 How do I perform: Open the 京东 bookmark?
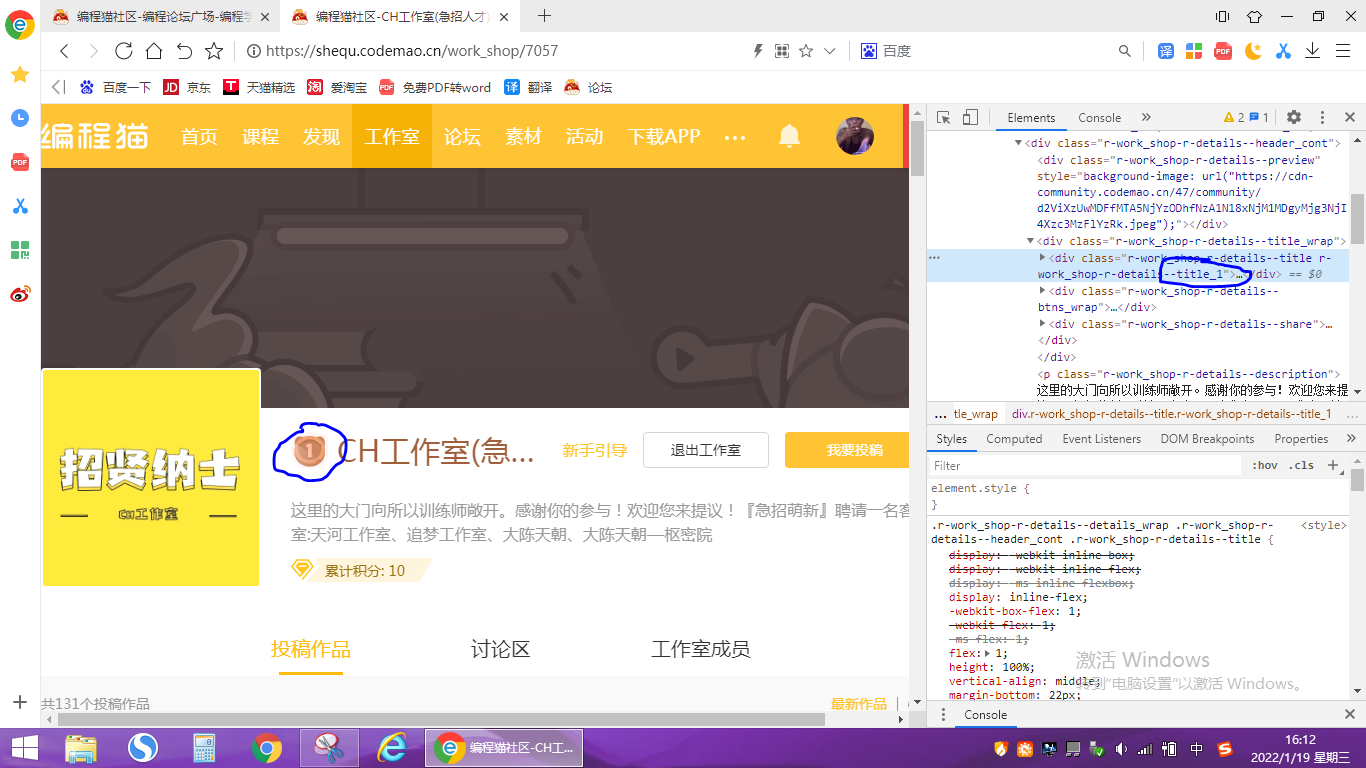tap(187, 87)
